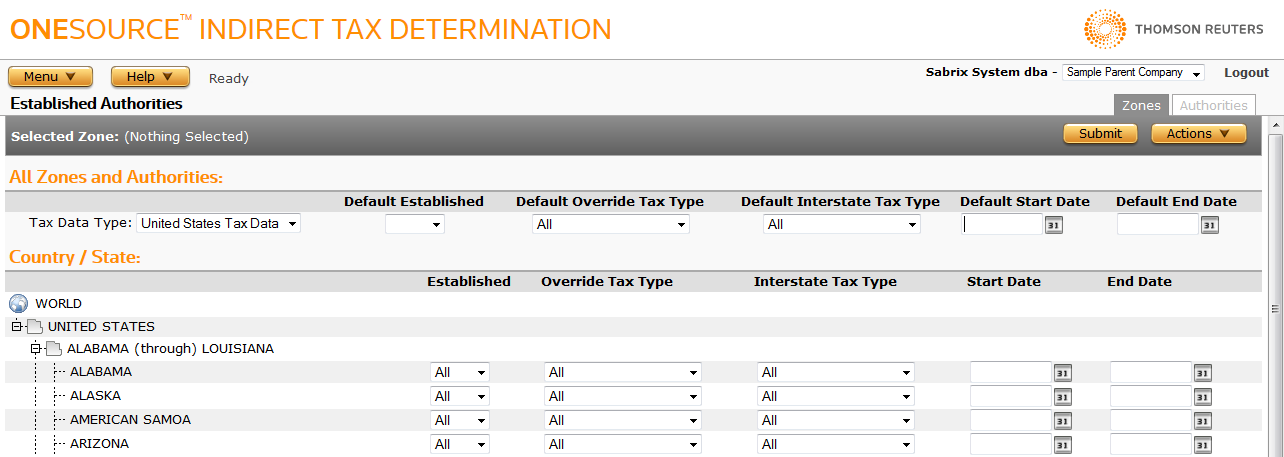1284x457 pixels.
Task: Open calendar picker for Default End Date
Action: [x=1210, y=225]
